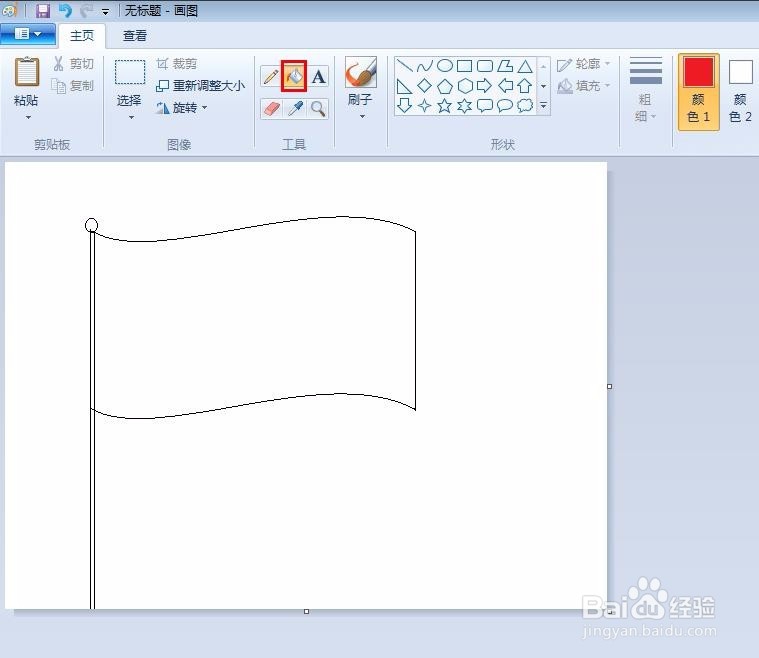Expand the Paste dropdown arrow
The image size is (759, 658).
point(28,118)
